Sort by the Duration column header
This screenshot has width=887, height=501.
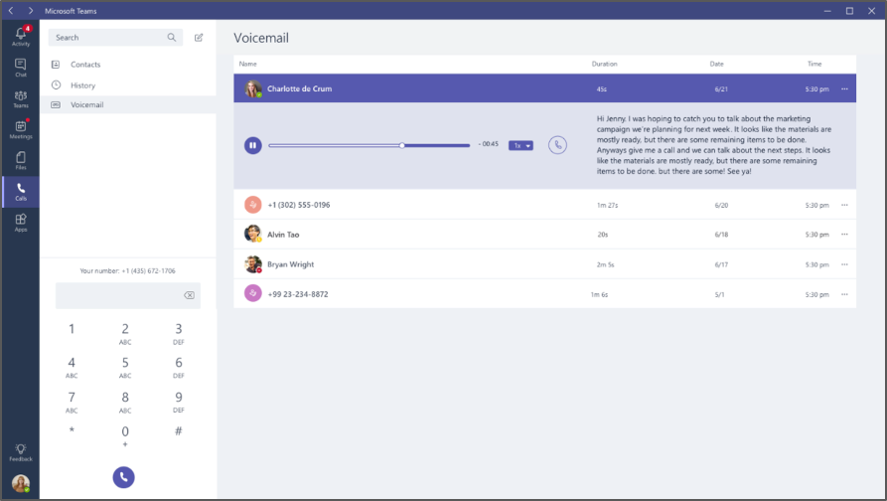coord(604,64)
